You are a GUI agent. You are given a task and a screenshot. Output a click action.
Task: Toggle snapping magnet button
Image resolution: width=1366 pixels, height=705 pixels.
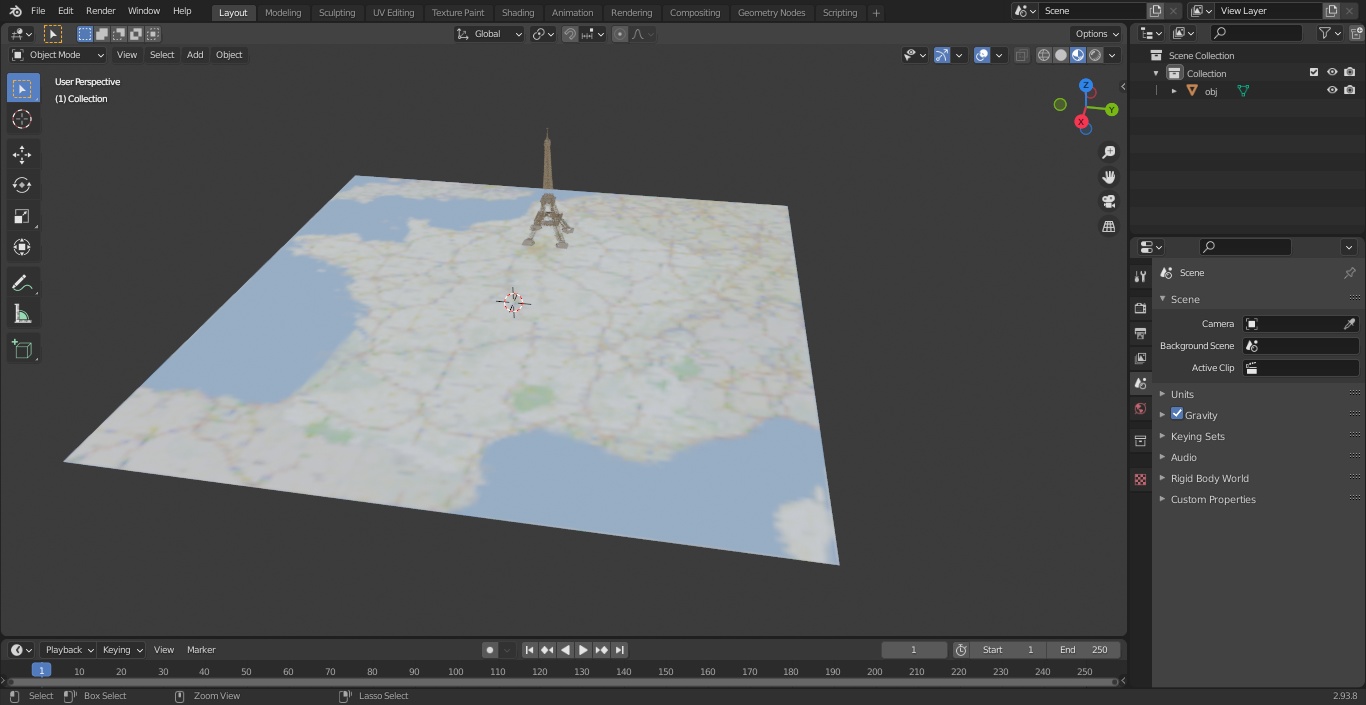point(570,34)
